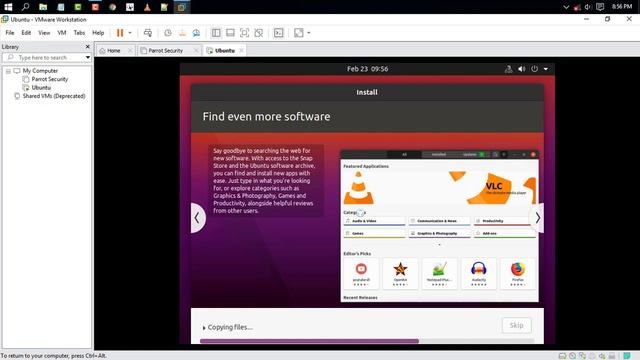Viewport: 640px width, 360px height.
Task: Toggle the thumbnail bar view icon
Action: 230,33
